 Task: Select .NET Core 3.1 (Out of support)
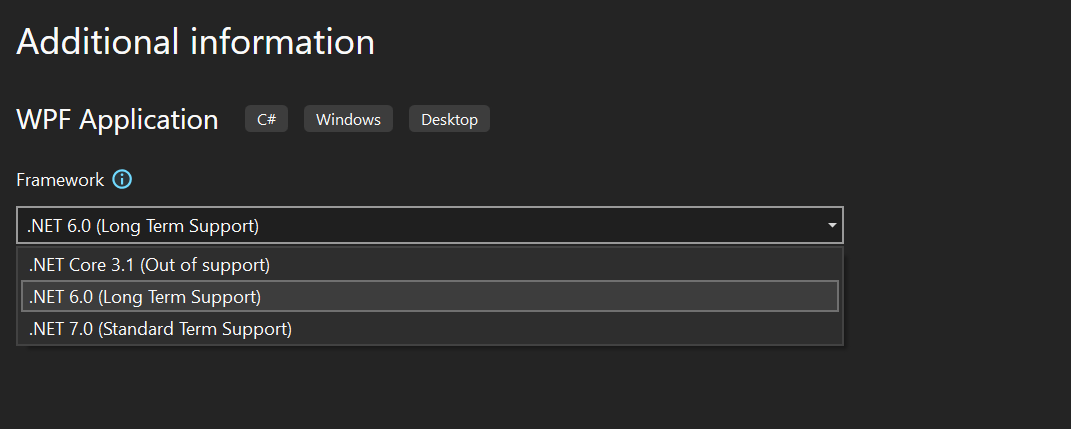pos(430,264)
